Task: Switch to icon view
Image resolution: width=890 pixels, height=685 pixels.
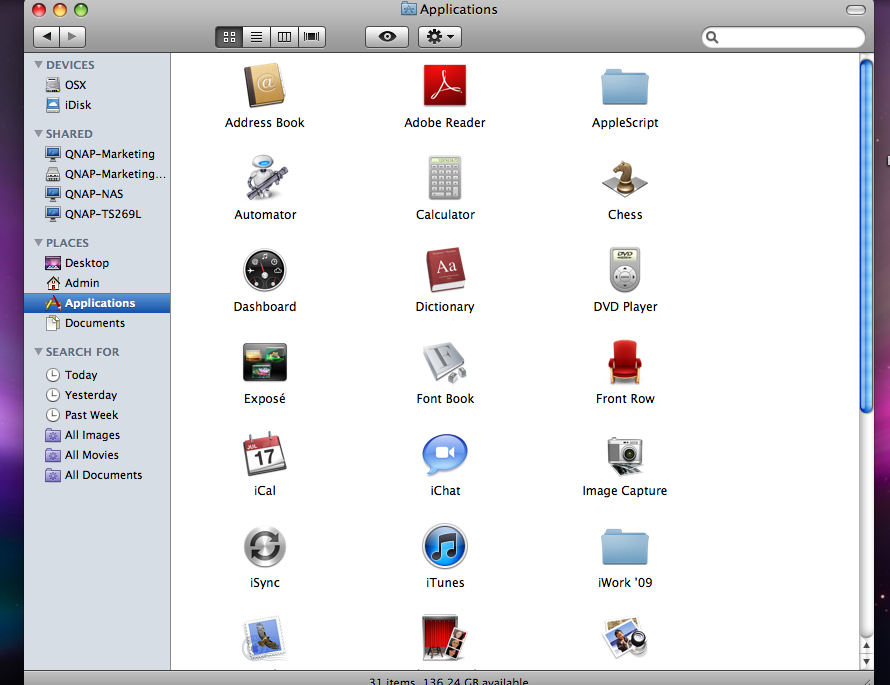Action: 229,37
